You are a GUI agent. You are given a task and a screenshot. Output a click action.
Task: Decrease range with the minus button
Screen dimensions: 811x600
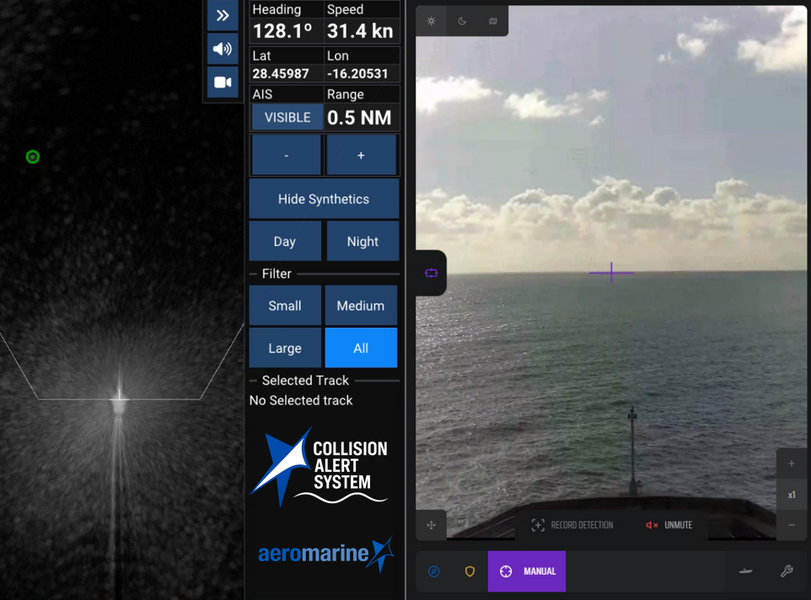tap(286, 155)
